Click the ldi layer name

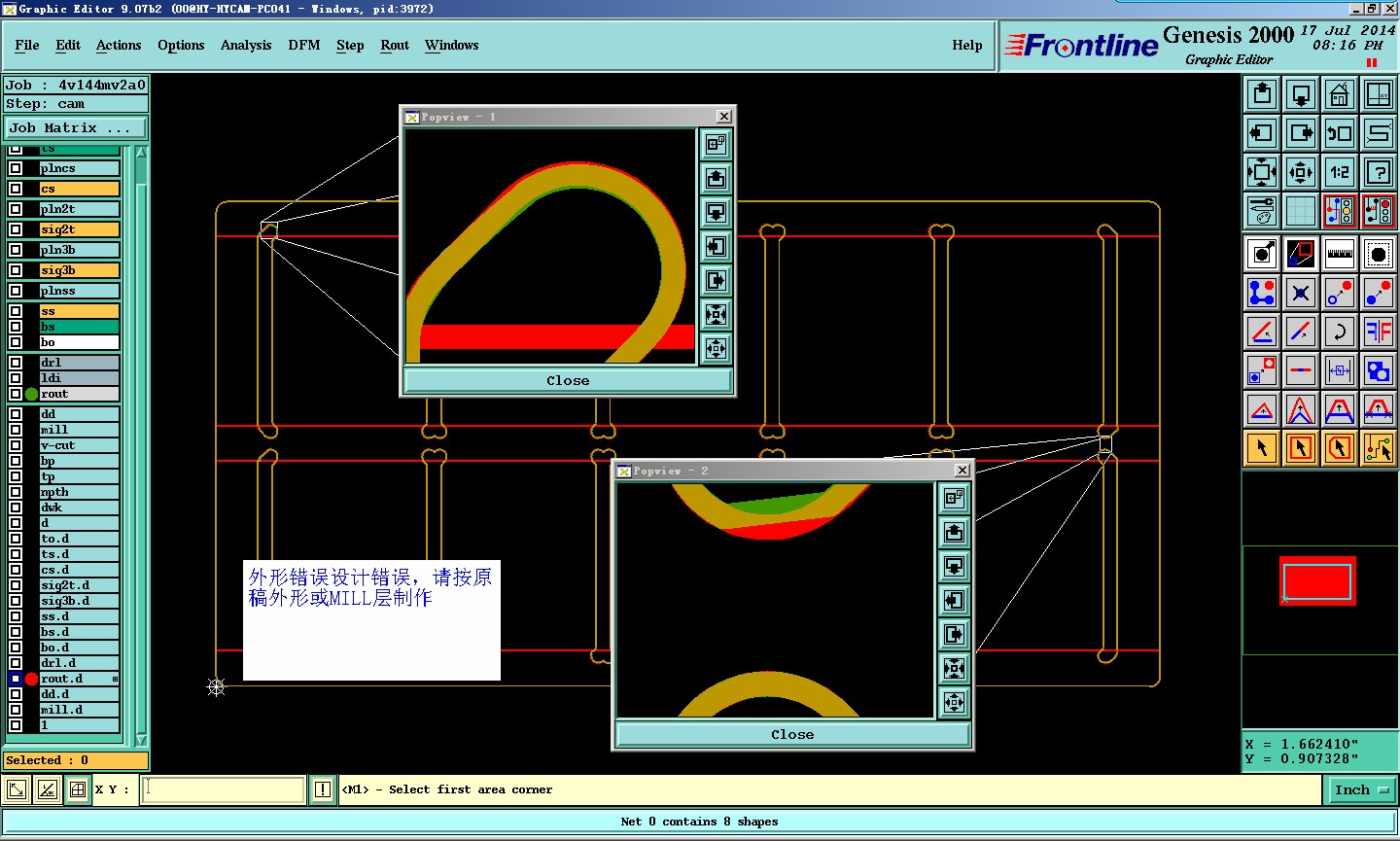click(x=79, y=378)
